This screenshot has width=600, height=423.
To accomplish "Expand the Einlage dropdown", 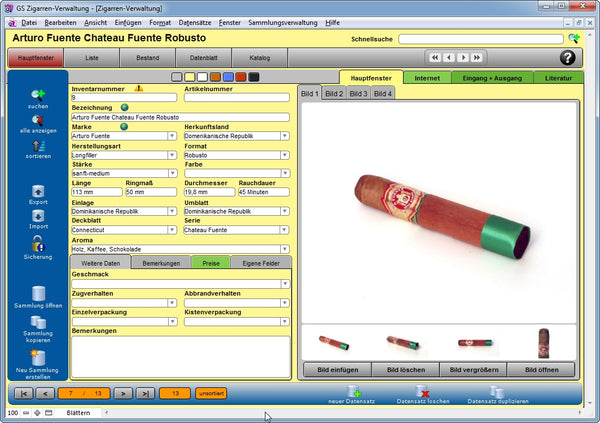I will (x=172, y=211).
